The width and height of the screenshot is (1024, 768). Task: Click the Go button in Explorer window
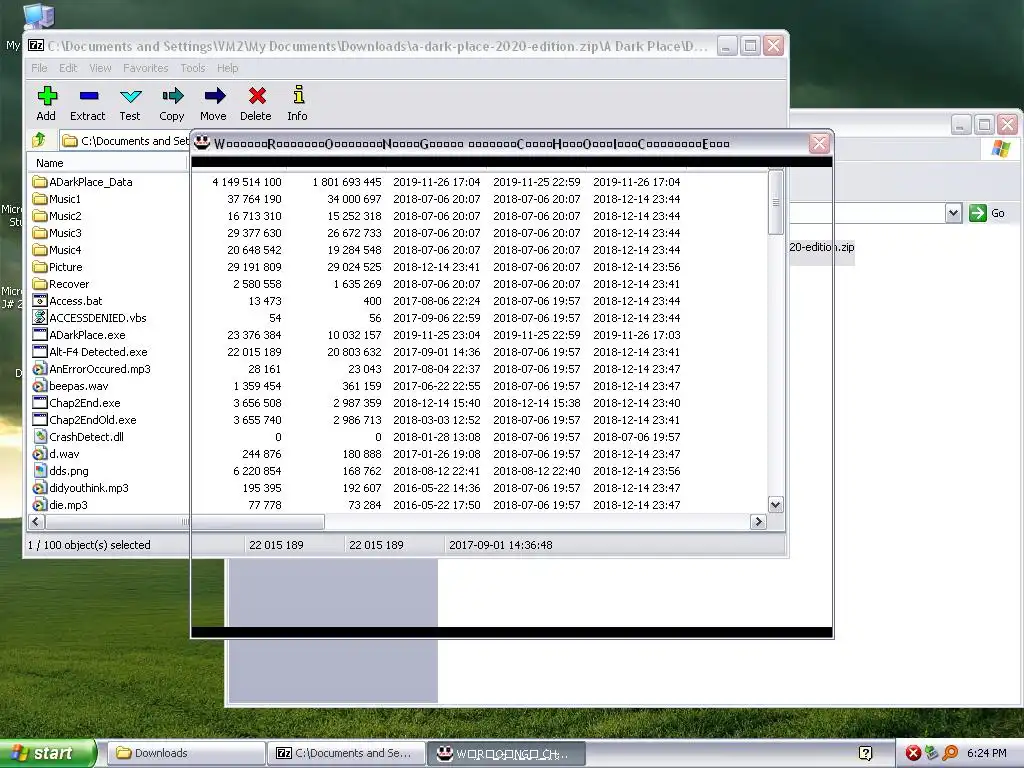[987, 213]
